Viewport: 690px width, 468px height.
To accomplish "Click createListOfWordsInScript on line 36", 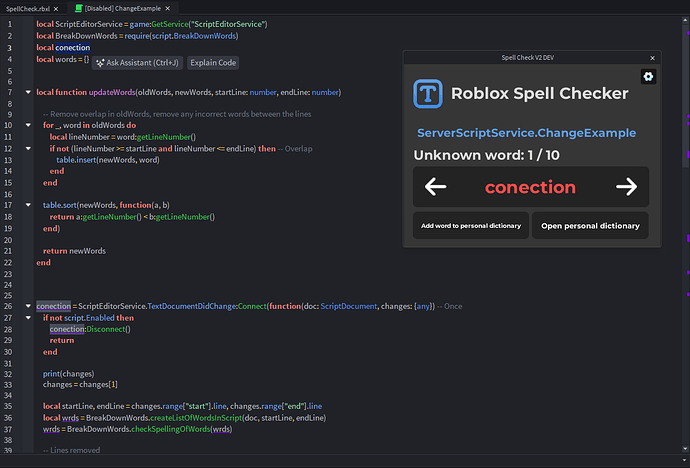I will tap(196, 418).
